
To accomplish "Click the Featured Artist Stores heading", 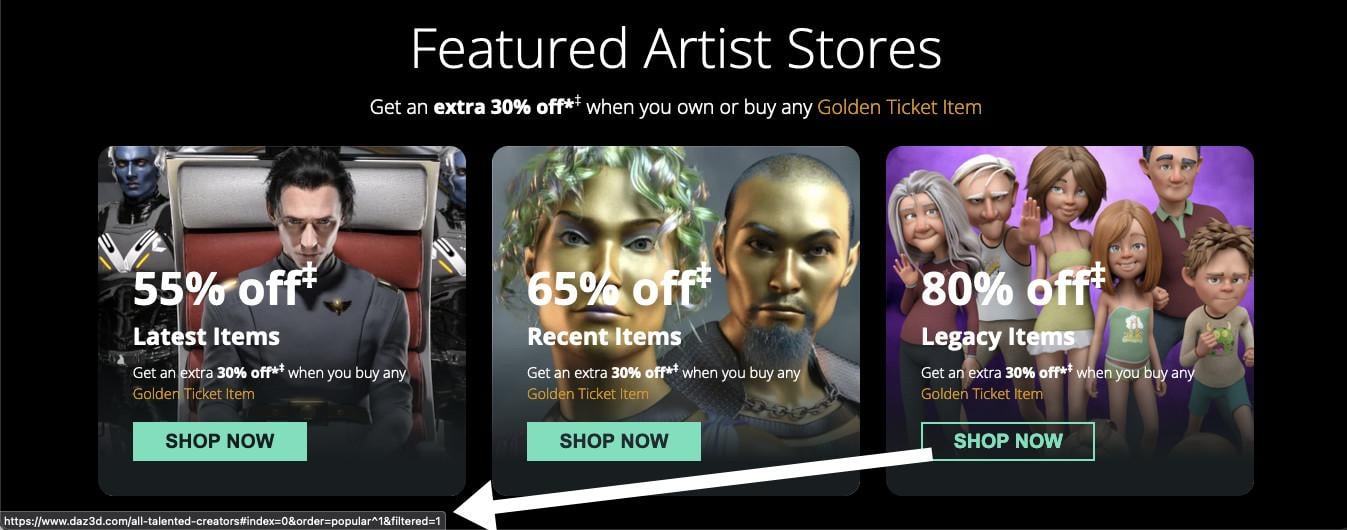I will point(676,48).
